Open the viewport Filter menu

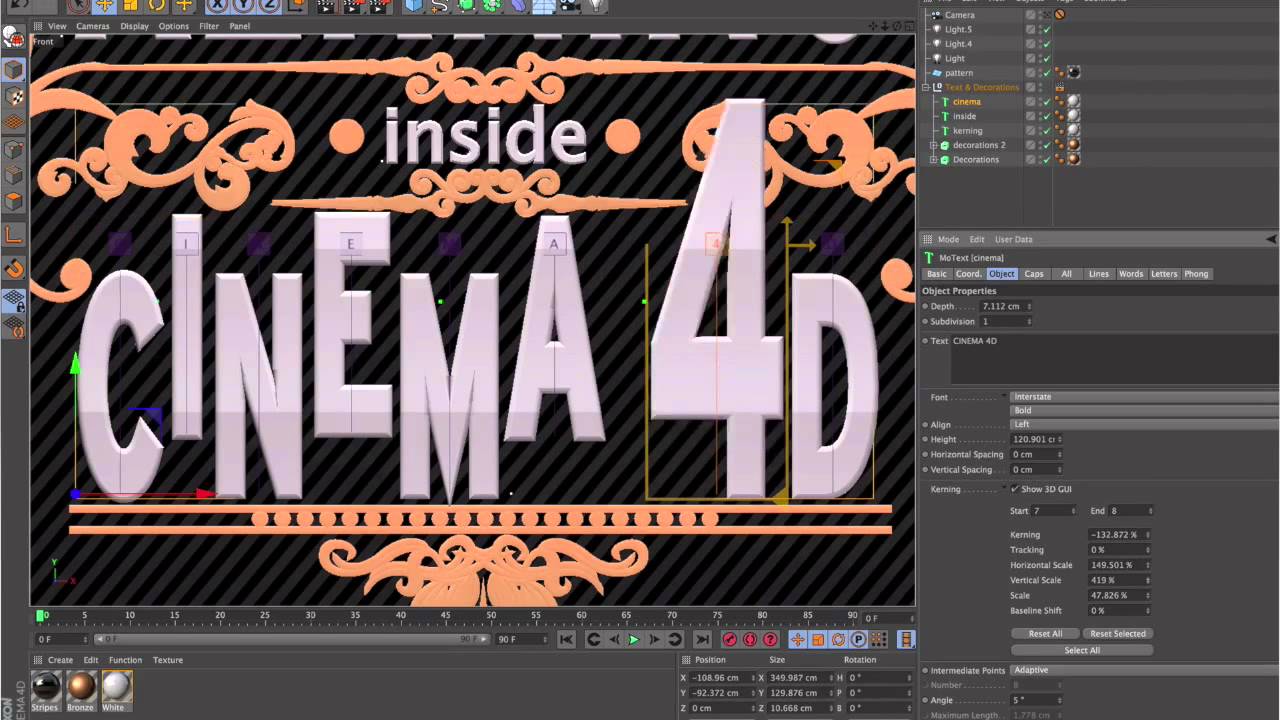point(209,26)
